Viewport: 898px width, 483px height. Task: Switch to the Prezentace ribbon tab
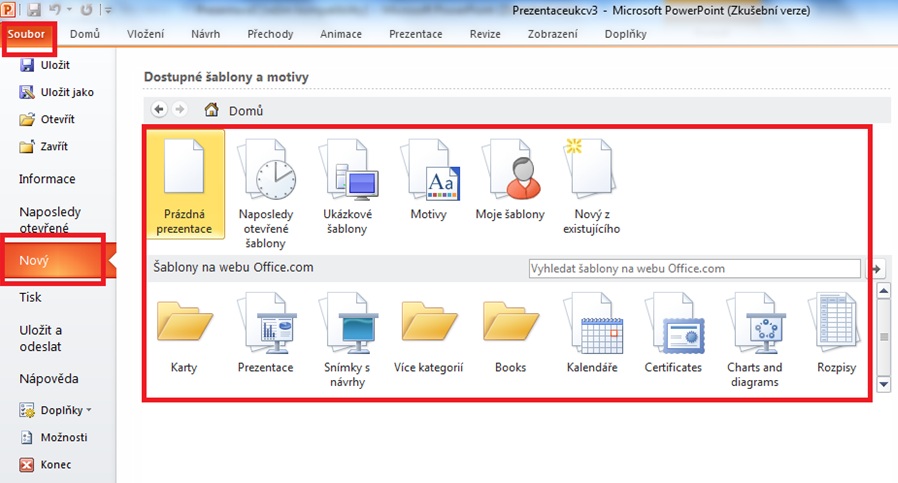point(416,34)
